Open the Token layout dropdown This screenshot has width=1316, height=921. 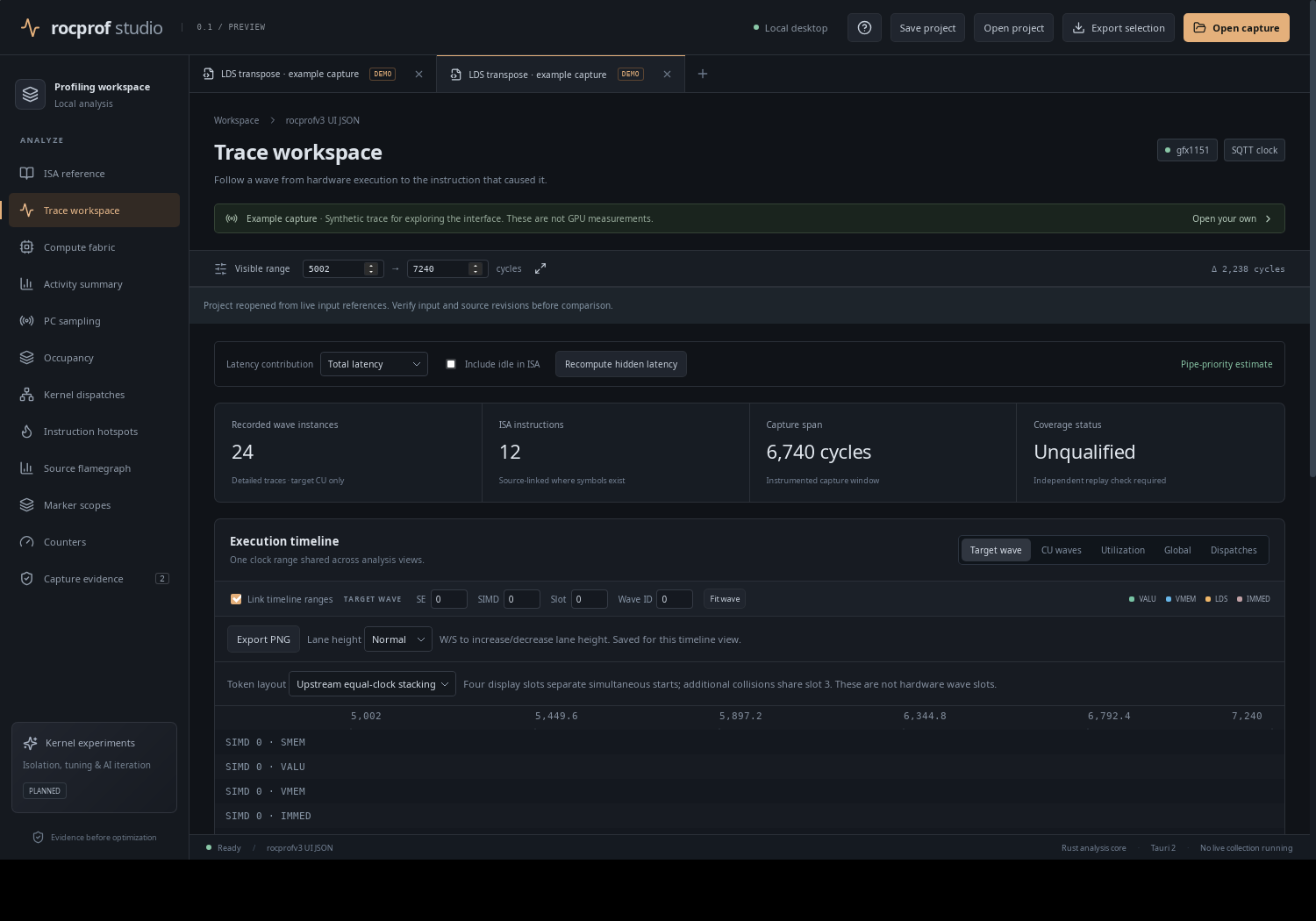click(x=372, y=684)
